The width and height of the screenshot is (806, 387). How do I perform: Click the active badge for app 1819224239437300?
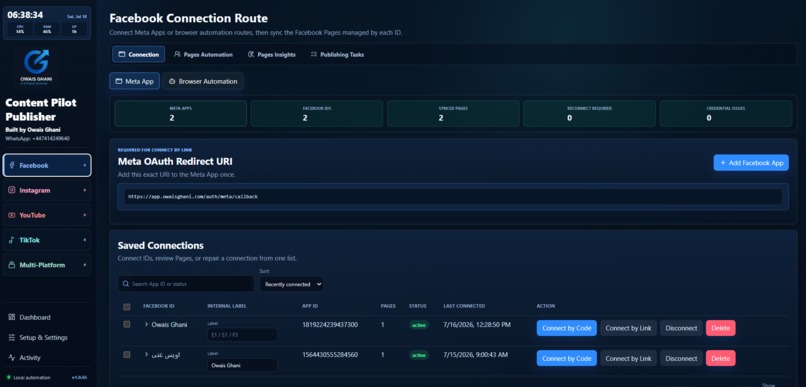419,325
